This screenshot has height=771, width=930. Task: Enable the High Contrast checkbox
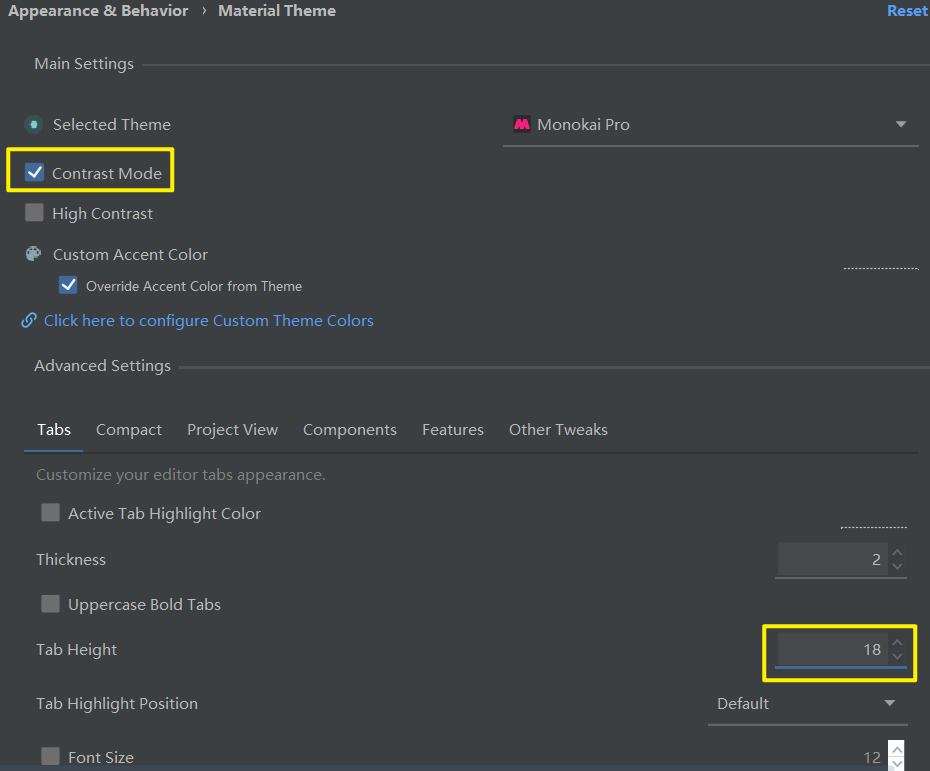[34, 212]
